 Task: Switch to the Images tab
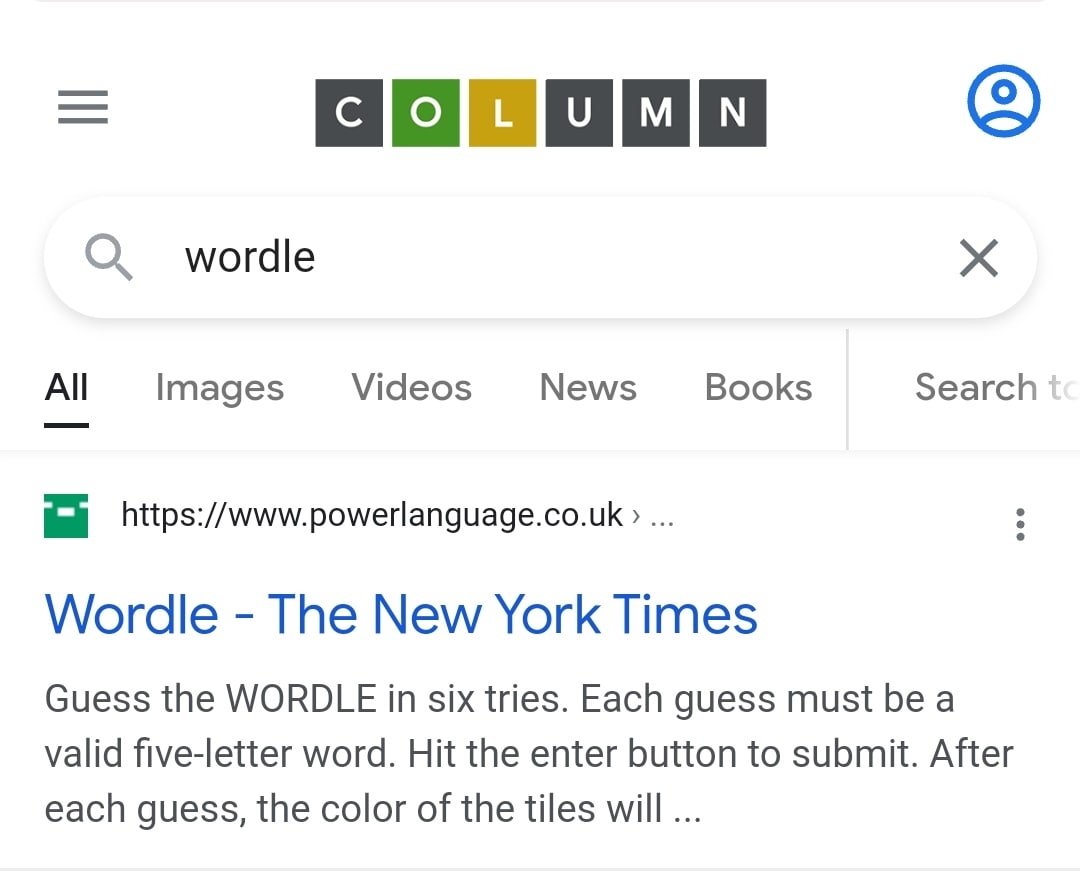click(220, 388)
